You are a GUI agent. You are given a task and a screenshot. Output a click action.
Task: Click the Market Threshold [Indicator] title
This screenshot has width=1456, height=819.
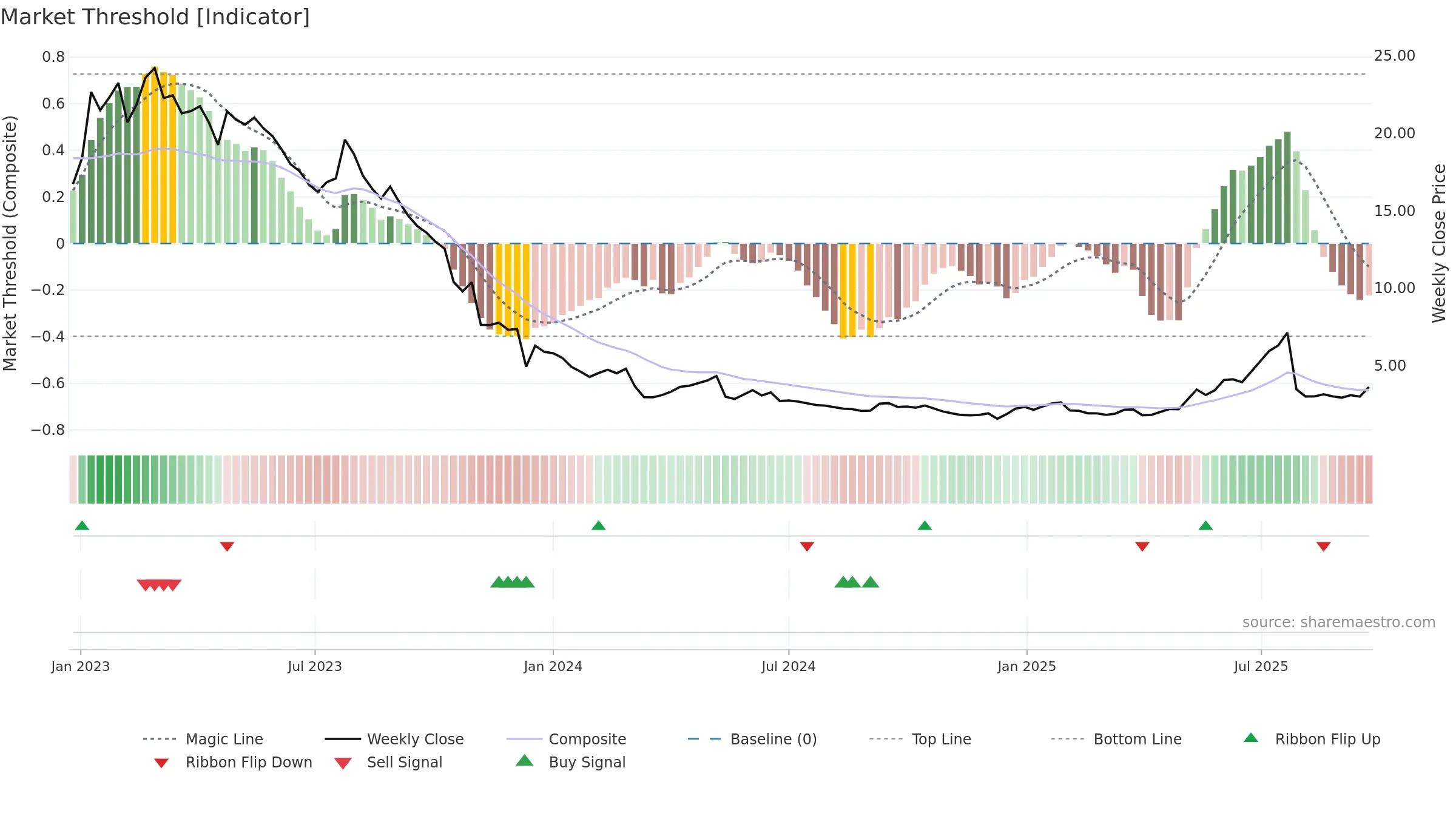pos(155,17)
